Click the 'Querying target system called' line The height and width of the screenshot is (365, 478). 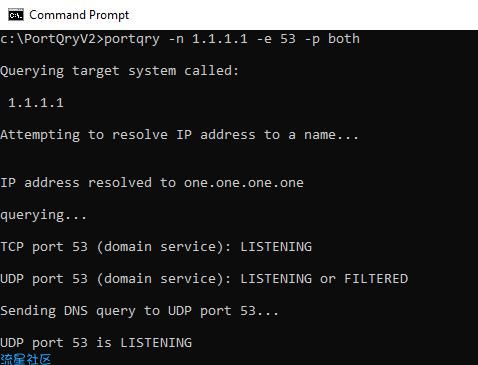[x=120, y=71]
